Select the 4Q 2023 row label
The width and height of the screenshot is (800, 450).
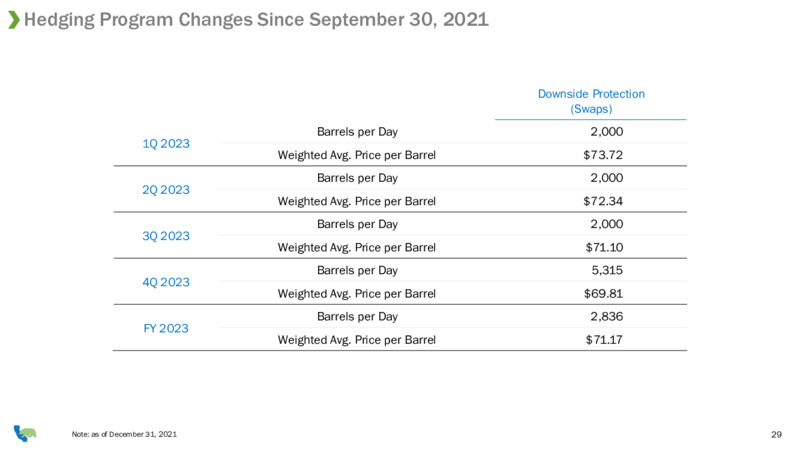pyautogui.click(x=166, y=282)
